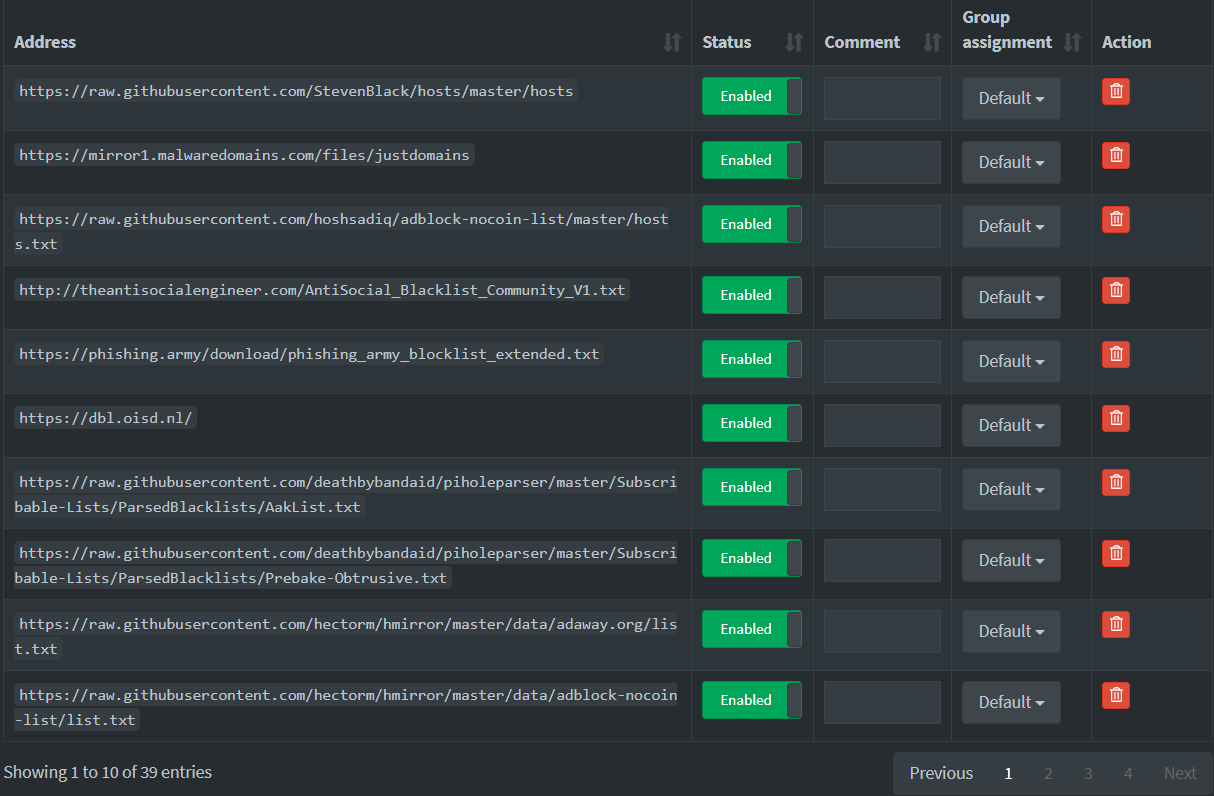This screenshot has height=796, width=1214.
Task: Expand group assignment for AakList.txt row
Action: click(1011, 489)
